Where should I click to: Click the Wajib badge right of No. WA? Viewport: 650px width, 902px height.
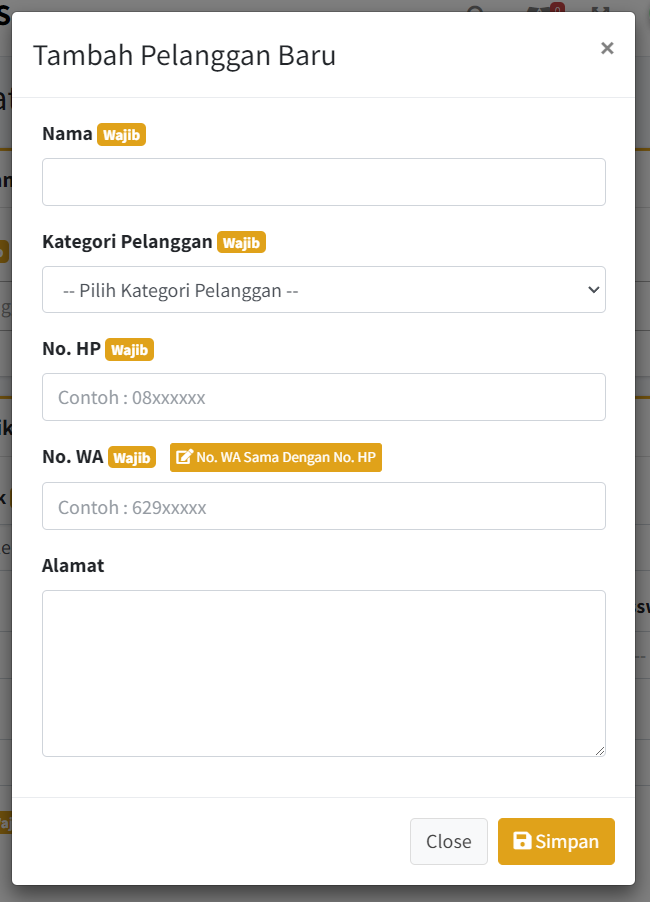click(132, 457)
